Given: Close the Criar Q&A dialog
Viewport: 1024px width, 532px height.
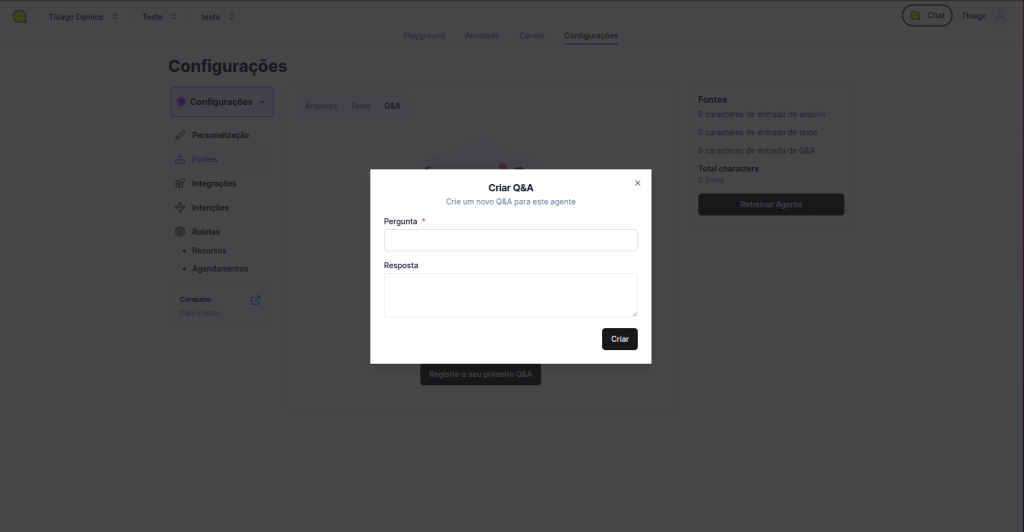Looking at the screenshot, I should coord(638,183).
